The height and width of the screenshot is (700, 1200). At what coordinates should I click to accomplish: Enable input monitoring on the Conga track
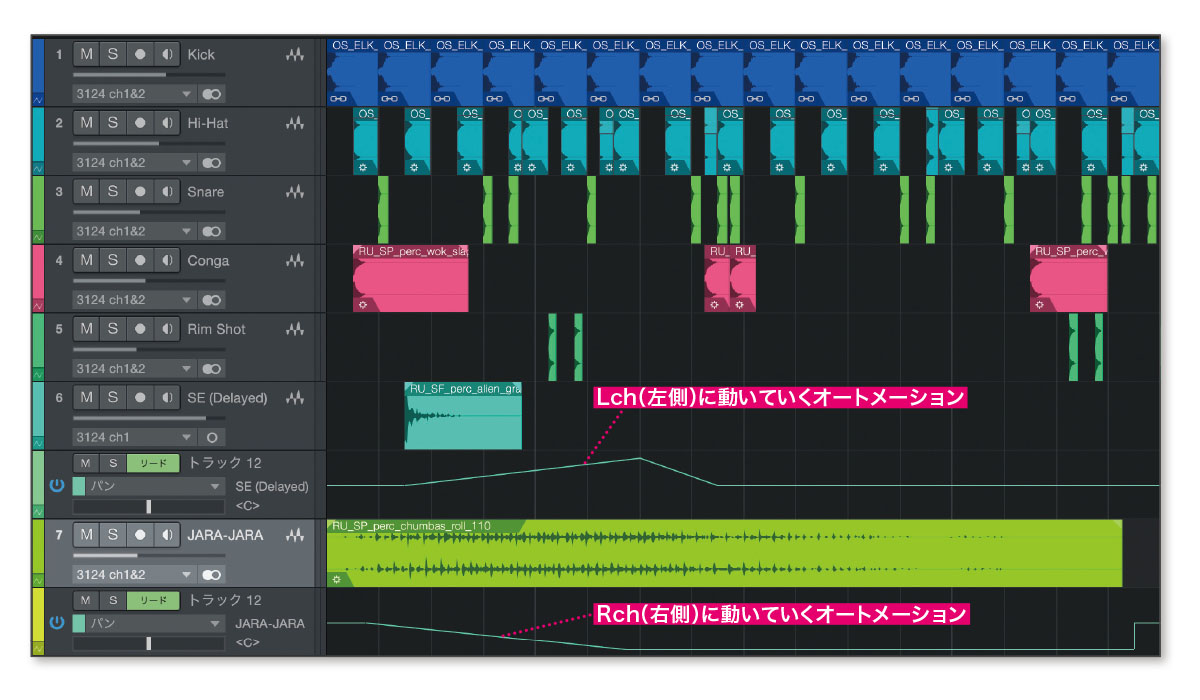pyautogui.click(x=167, y=260)
